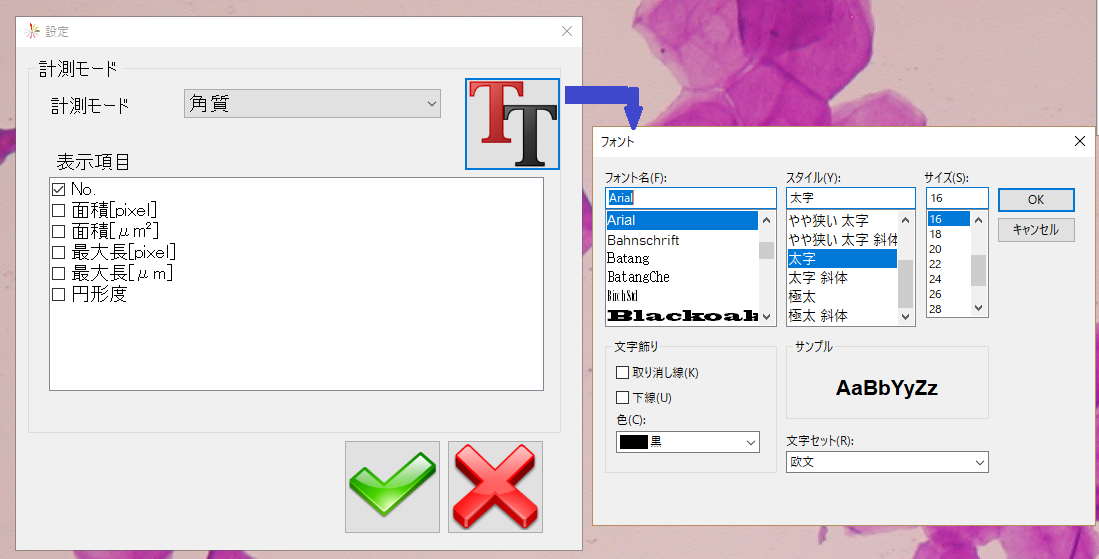This screenshot has width=1099, height=559.
Task: Select 太字 斜体 in the style list
Action: click(817, 278)
